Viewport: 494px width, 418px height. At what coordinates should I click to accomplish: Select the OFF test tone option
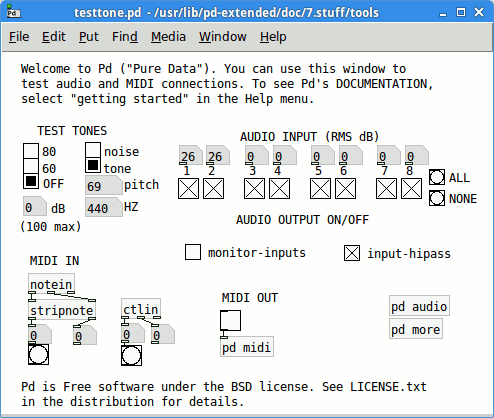tap(31, 181)
